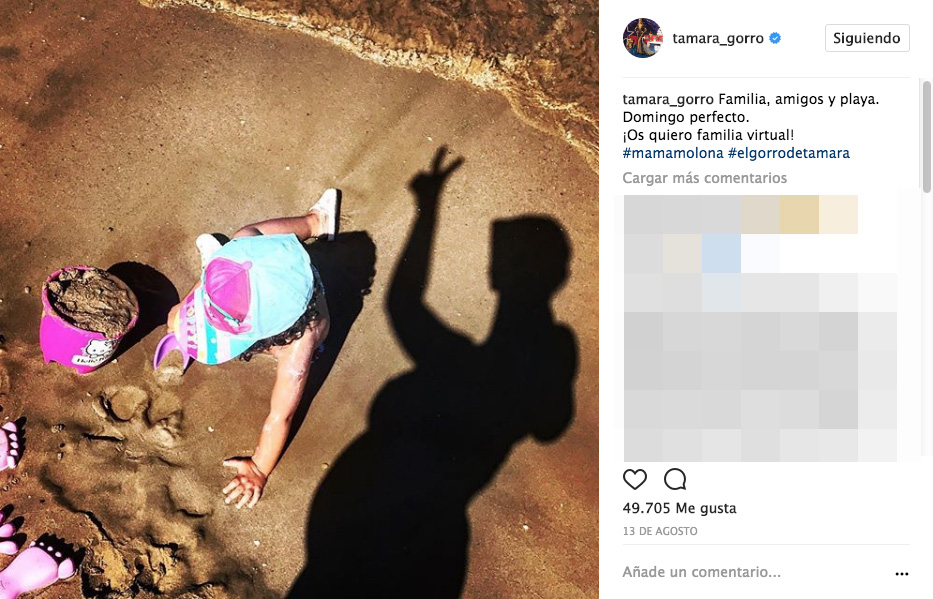Screen dimensions: 933x599
Task: Open tamara_gorro profile picture avatar
Action: tap(643, 38)
